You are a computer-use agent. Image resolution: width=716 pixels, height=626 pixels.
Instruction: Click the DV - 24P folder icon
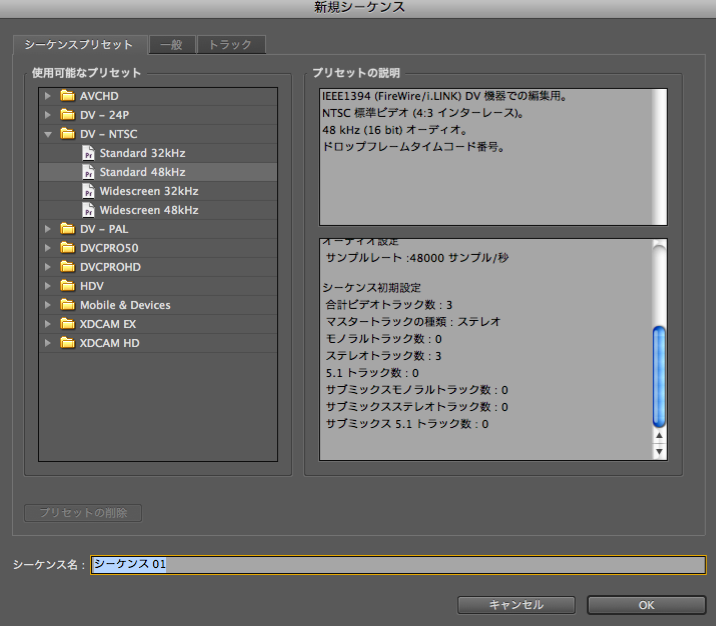68,115
